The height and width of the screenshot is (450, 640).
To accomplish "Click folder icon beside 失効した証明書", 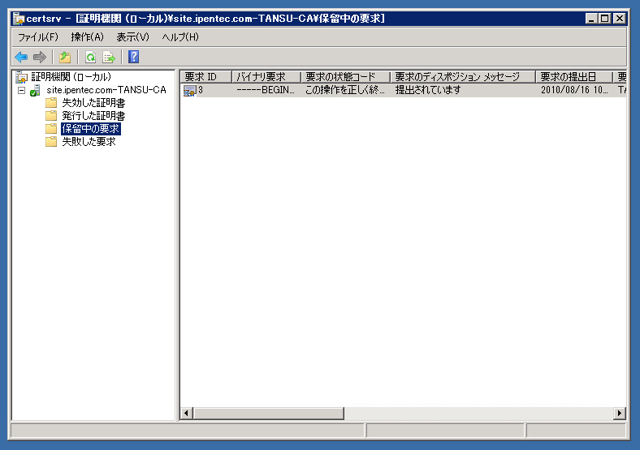I will coord(51,102).
